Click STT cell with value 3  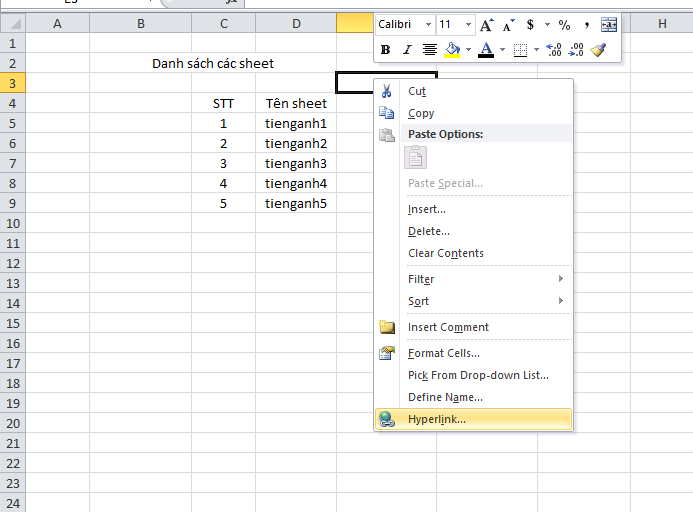[224, 164]
